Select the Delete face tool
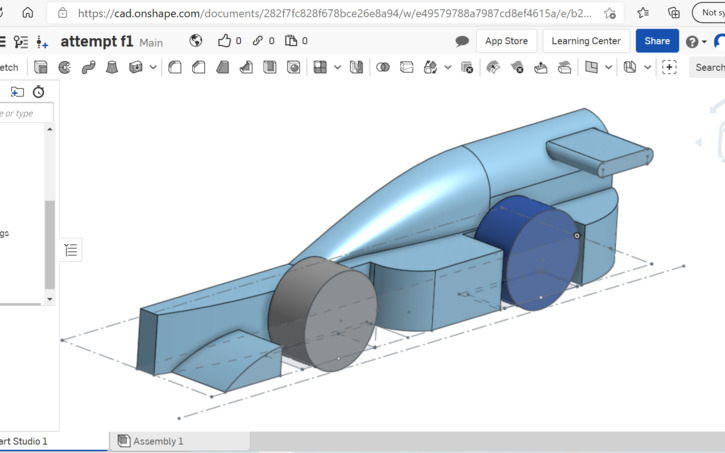This screenshot has height=453, width=725. click(x=517, y=67)
